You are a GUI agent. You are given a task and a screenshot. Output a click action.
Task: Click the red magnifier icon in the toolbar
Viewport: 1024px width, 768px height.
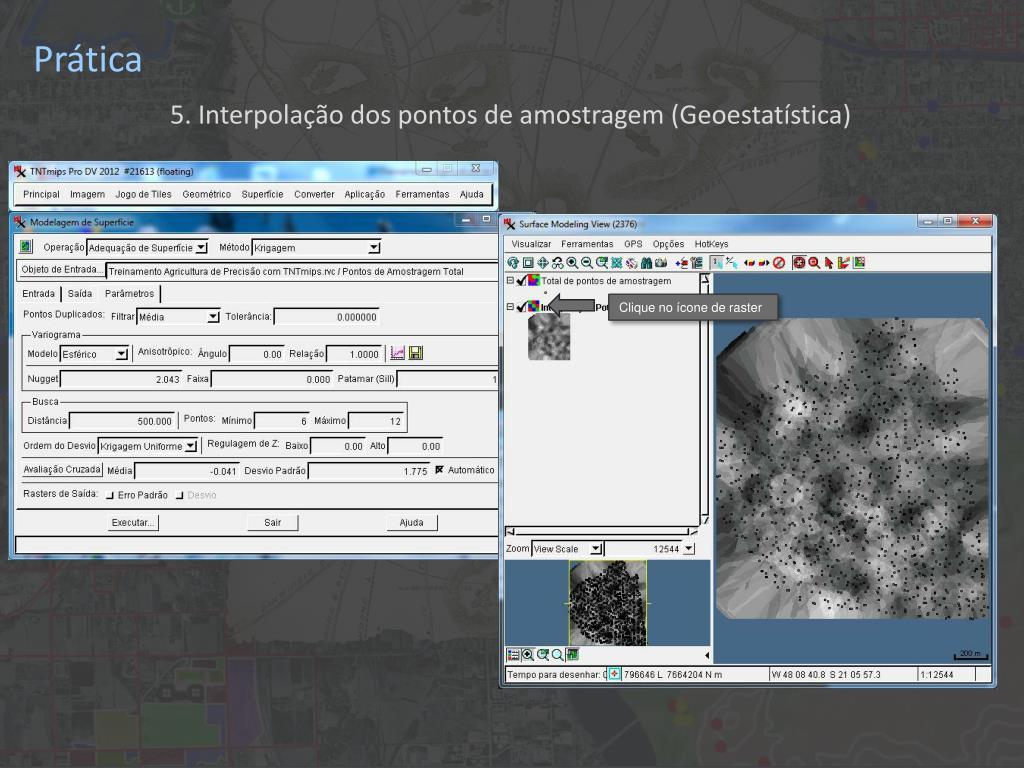click(x=814, y=263)
